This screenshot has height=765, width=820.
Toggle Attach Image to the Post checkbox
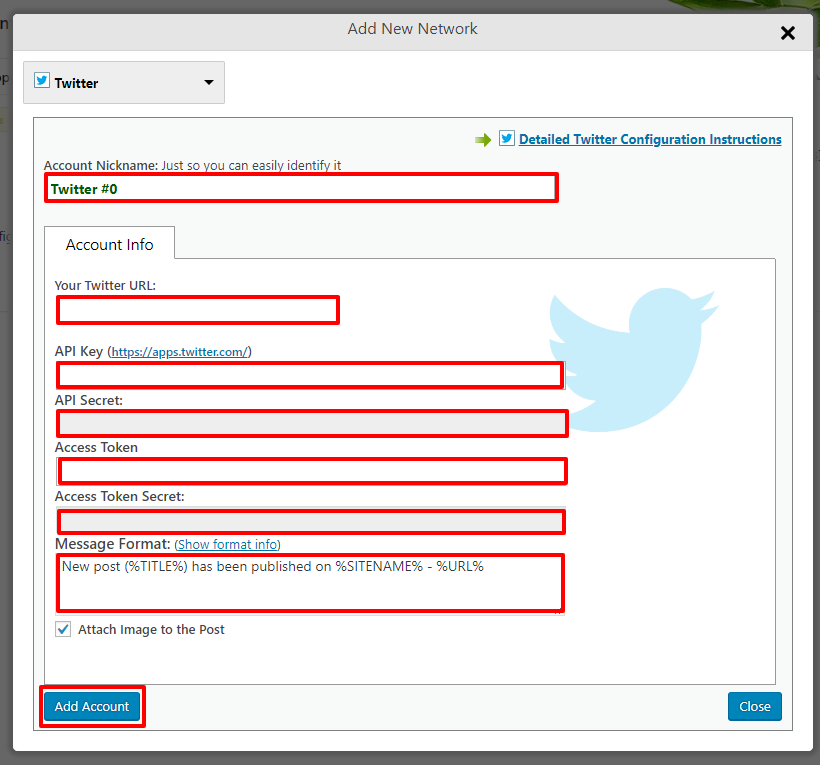(x=63, y=629)
